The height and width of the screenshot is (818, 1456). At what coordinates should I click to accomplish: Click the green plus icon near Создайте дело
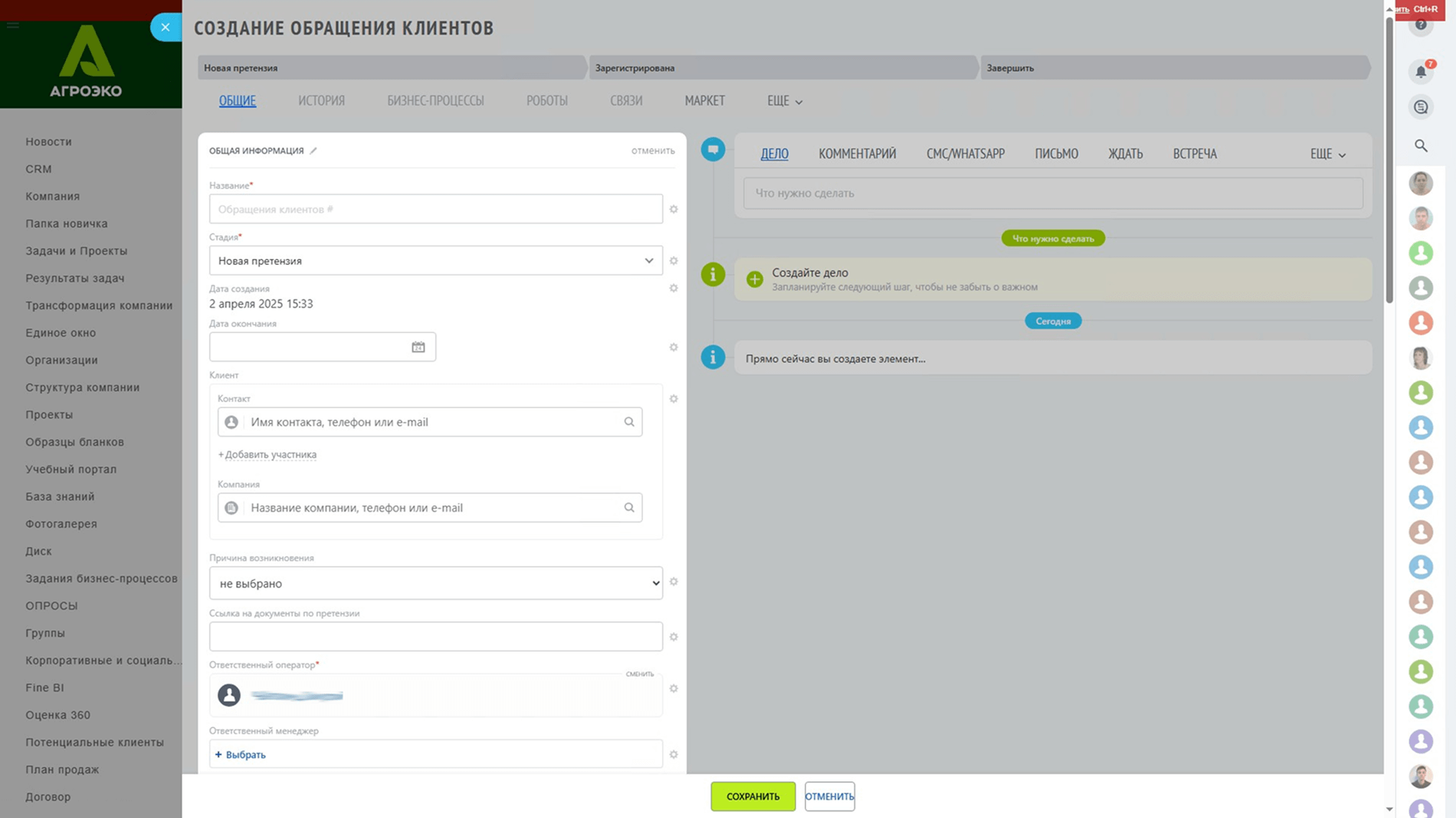(754, 280)
